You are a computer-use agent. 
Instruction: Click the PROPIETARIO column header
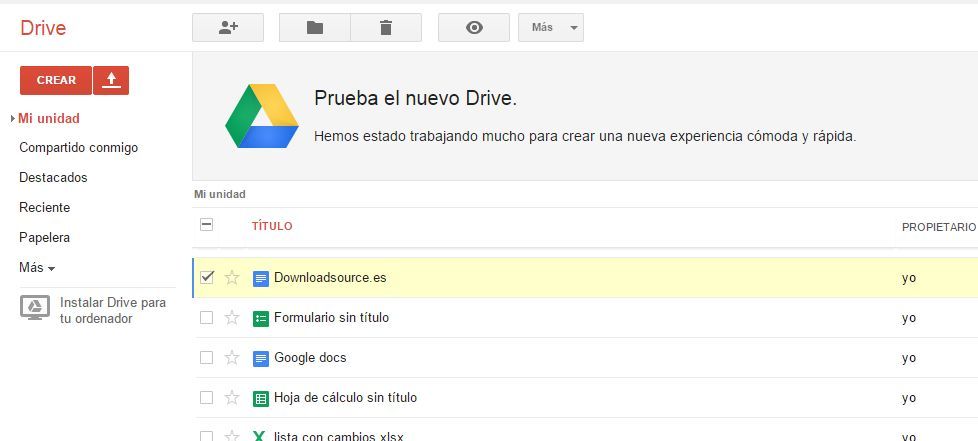pos(939,227)
